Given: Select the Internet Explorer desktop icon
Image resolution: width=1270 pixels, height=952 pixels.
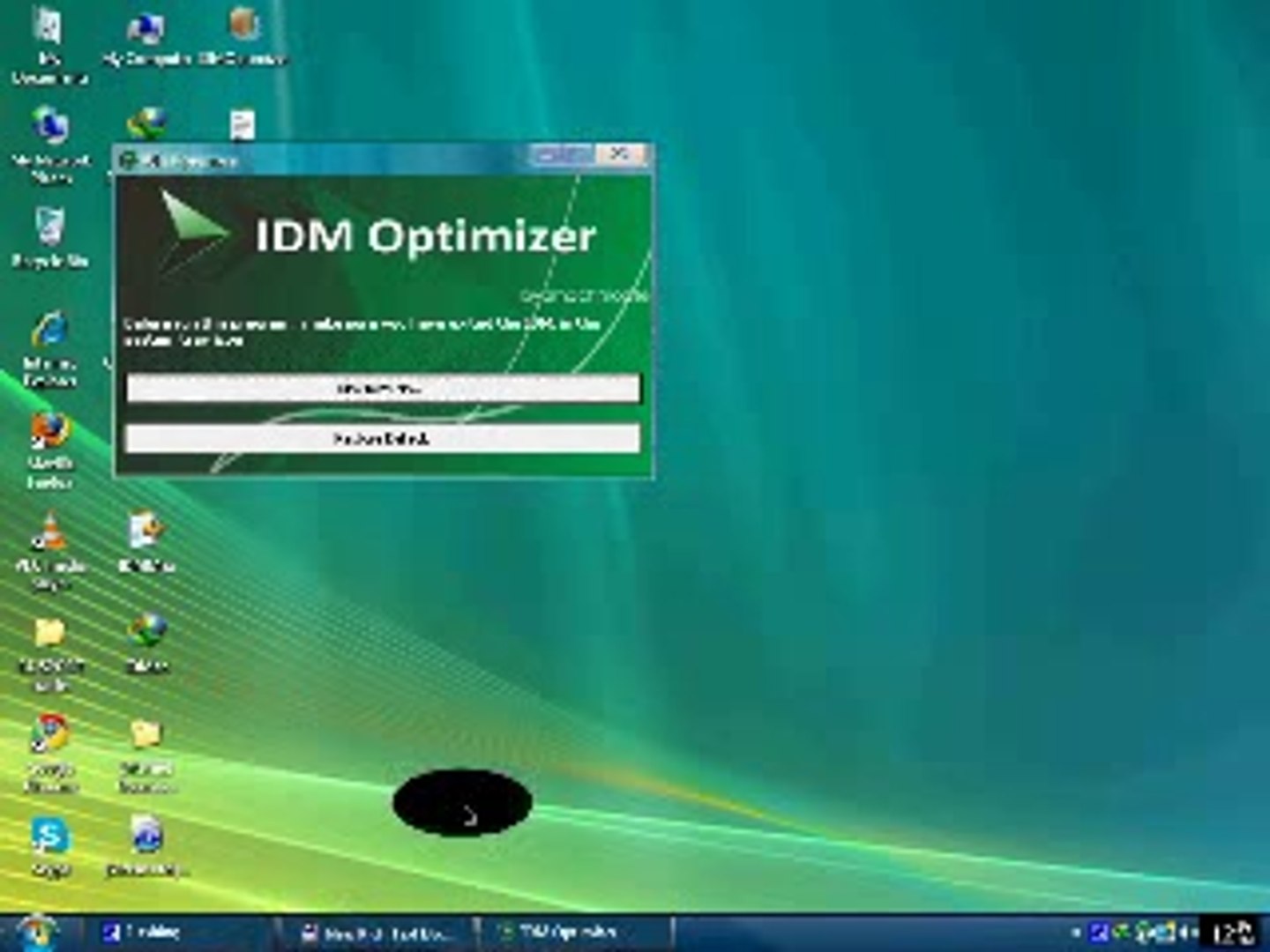Looking at the screenshot, I should [x=50, y=348].
